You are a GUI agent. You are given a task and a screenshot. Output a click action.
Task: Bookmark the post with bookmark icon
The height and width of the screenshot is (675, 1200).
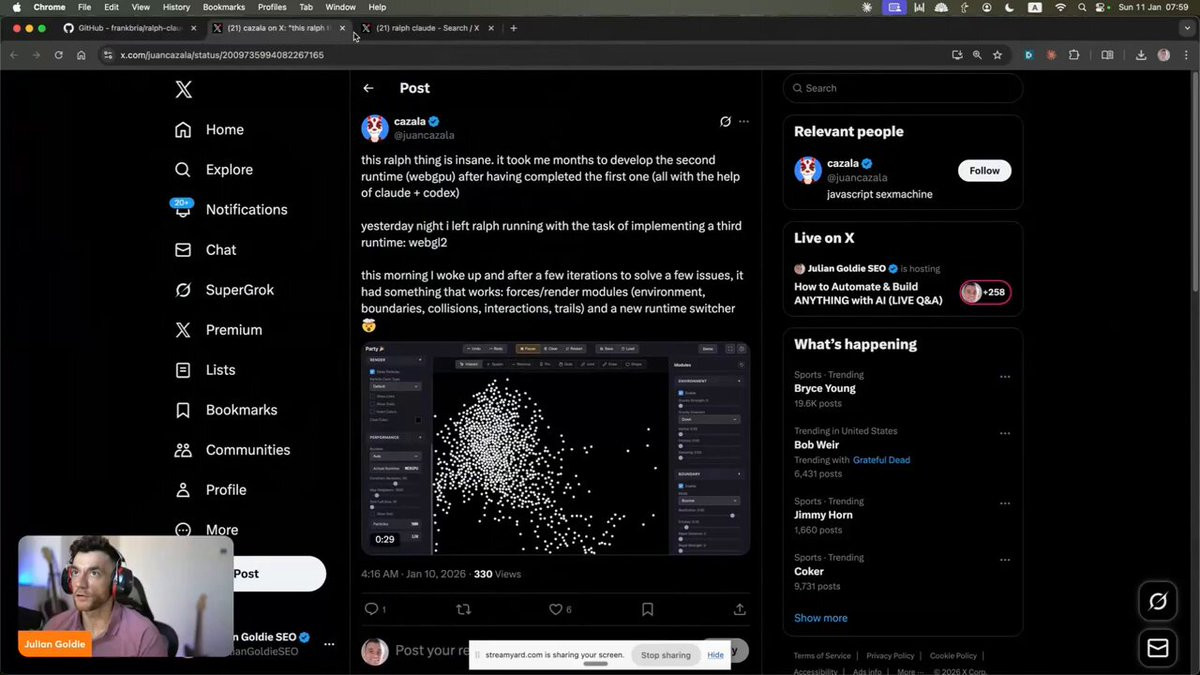(648, 609)
